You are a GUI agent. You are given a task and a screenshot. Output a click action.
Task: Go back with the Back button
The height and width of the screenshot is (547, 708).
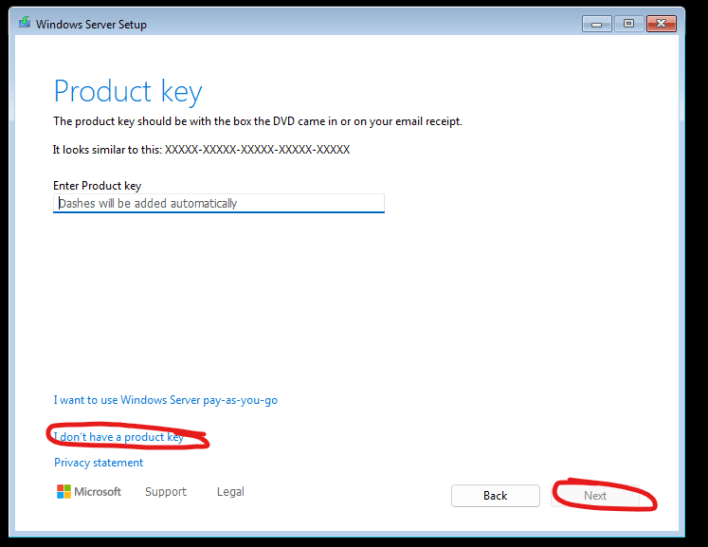495,496
